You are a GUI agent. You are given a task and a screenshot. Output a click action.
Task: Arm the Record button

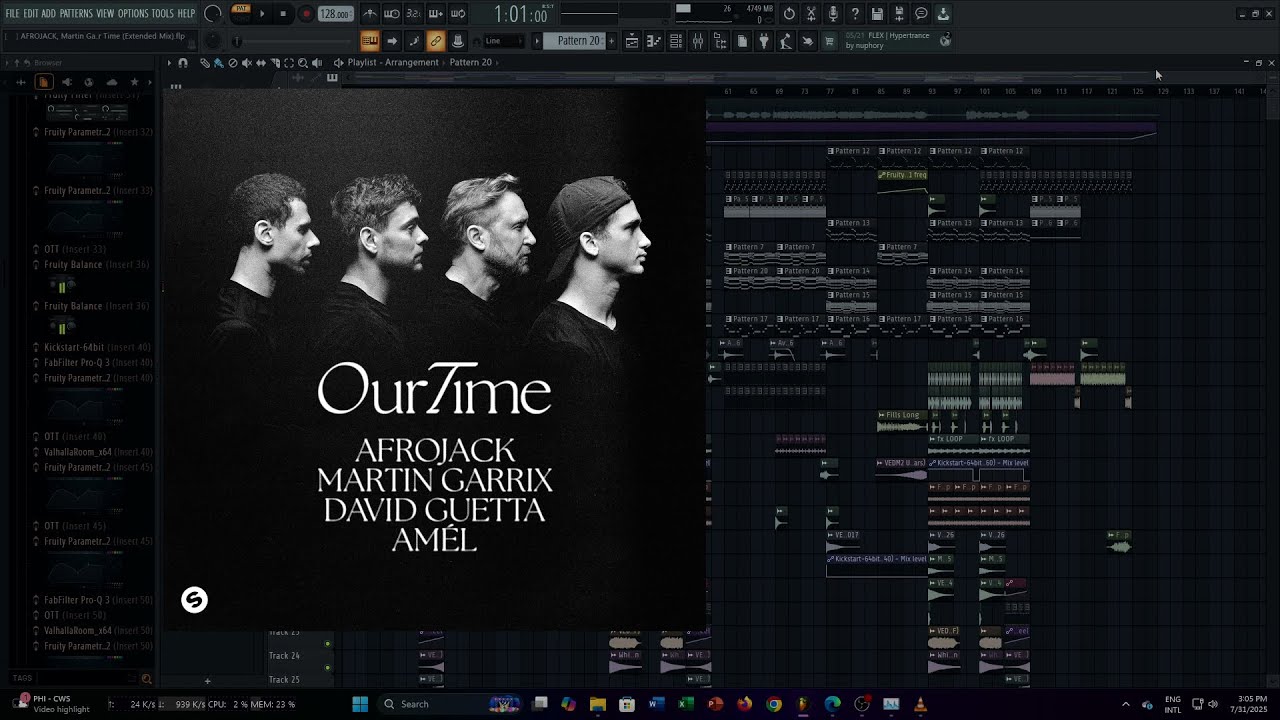tap(306, 14)
